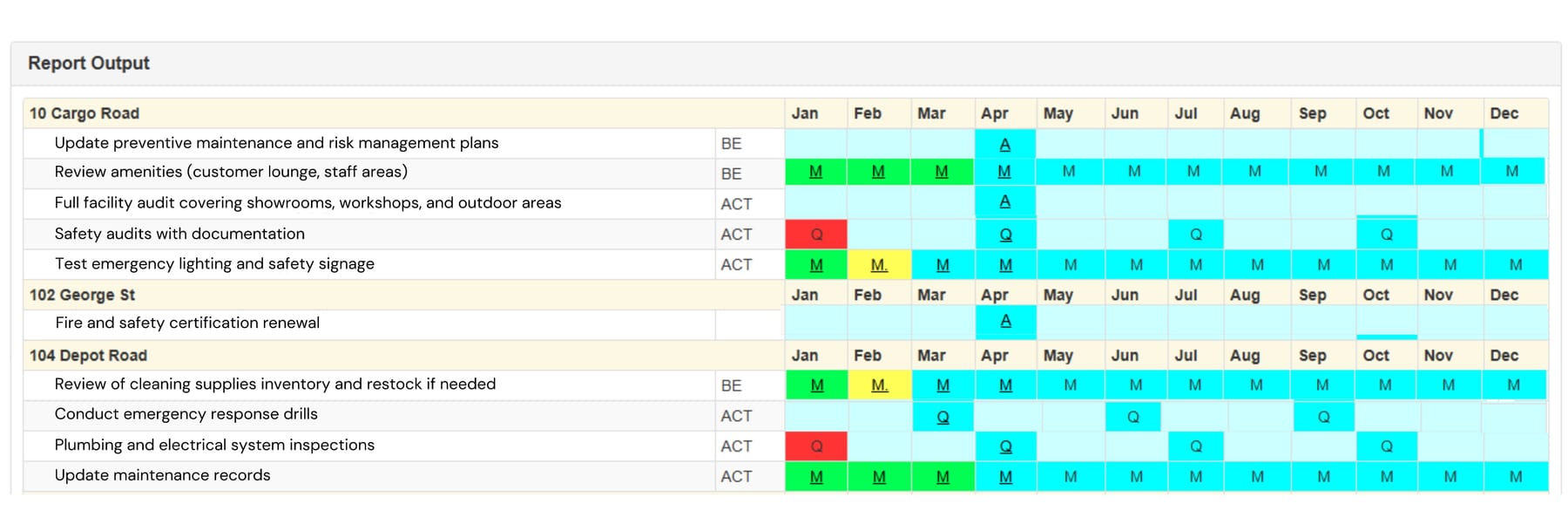
Task: Click 'Test emergency lighting and safety signage' text
Action: pyautogui.click(x=214, y=264)
